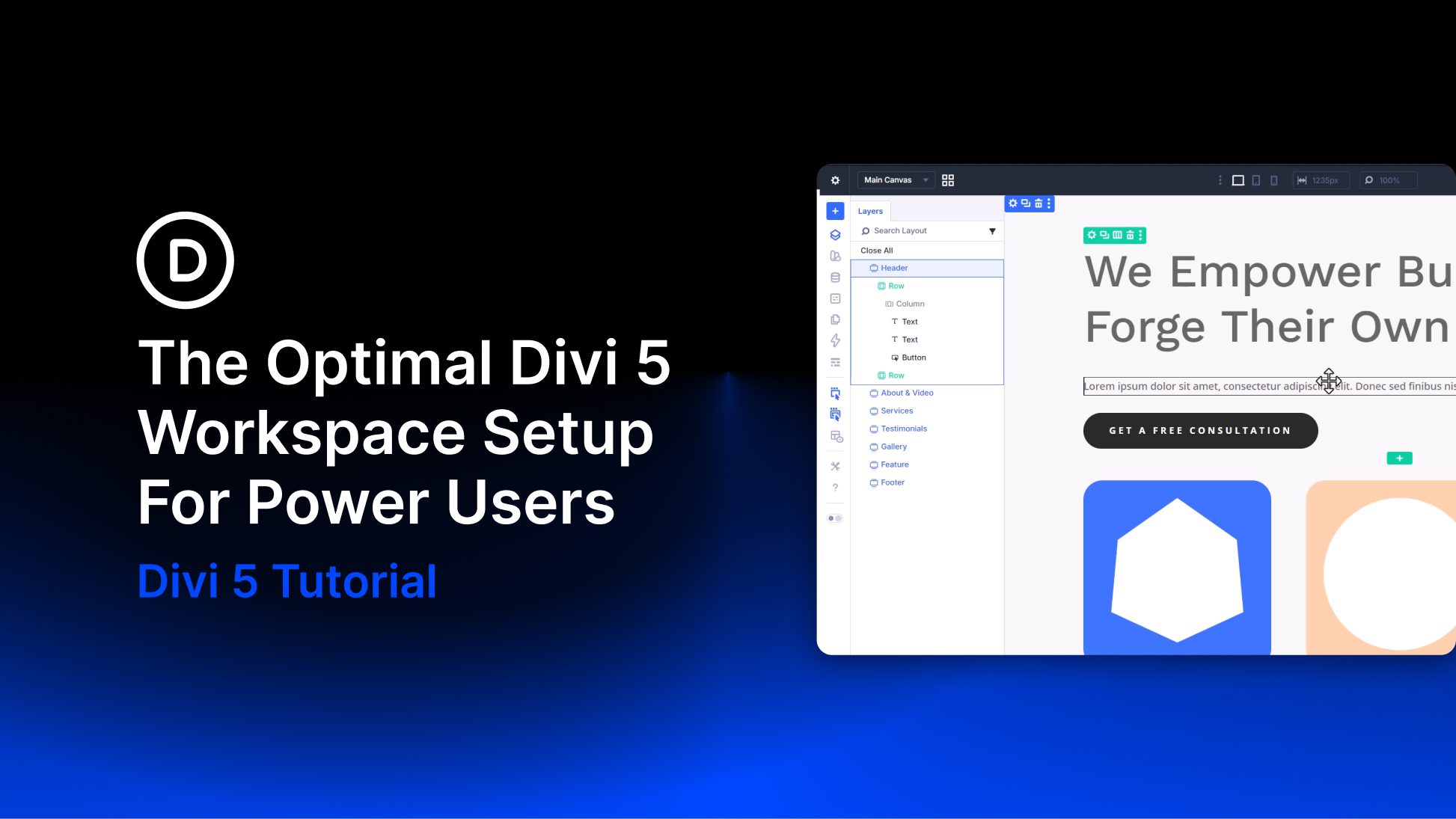Screen dimensions: 1456x819
Task: Select the wrench tools icon in the sidebar
Action: (835, 465)
